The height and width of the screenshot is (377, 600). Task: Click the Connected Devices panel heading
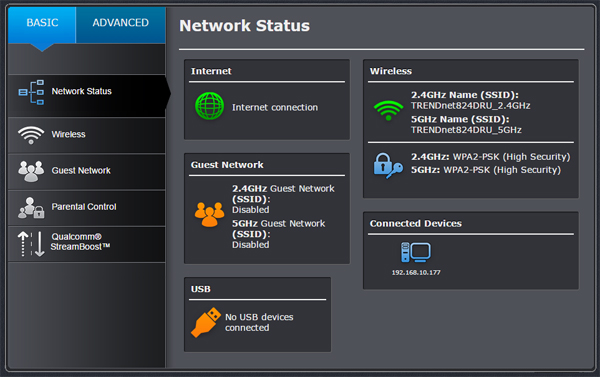click(416, 224)
